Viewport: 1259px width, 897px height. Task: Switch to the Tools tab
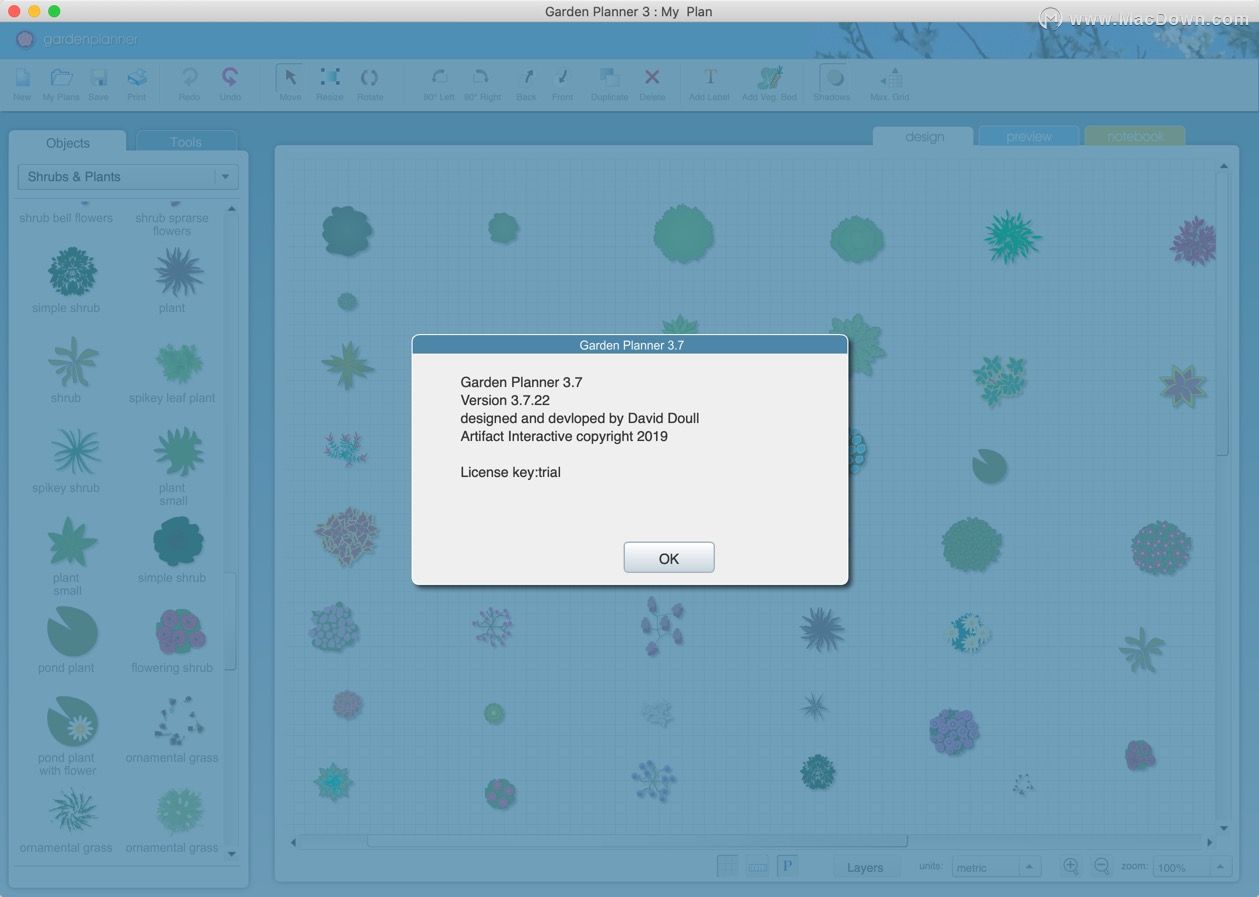[186, 142]
